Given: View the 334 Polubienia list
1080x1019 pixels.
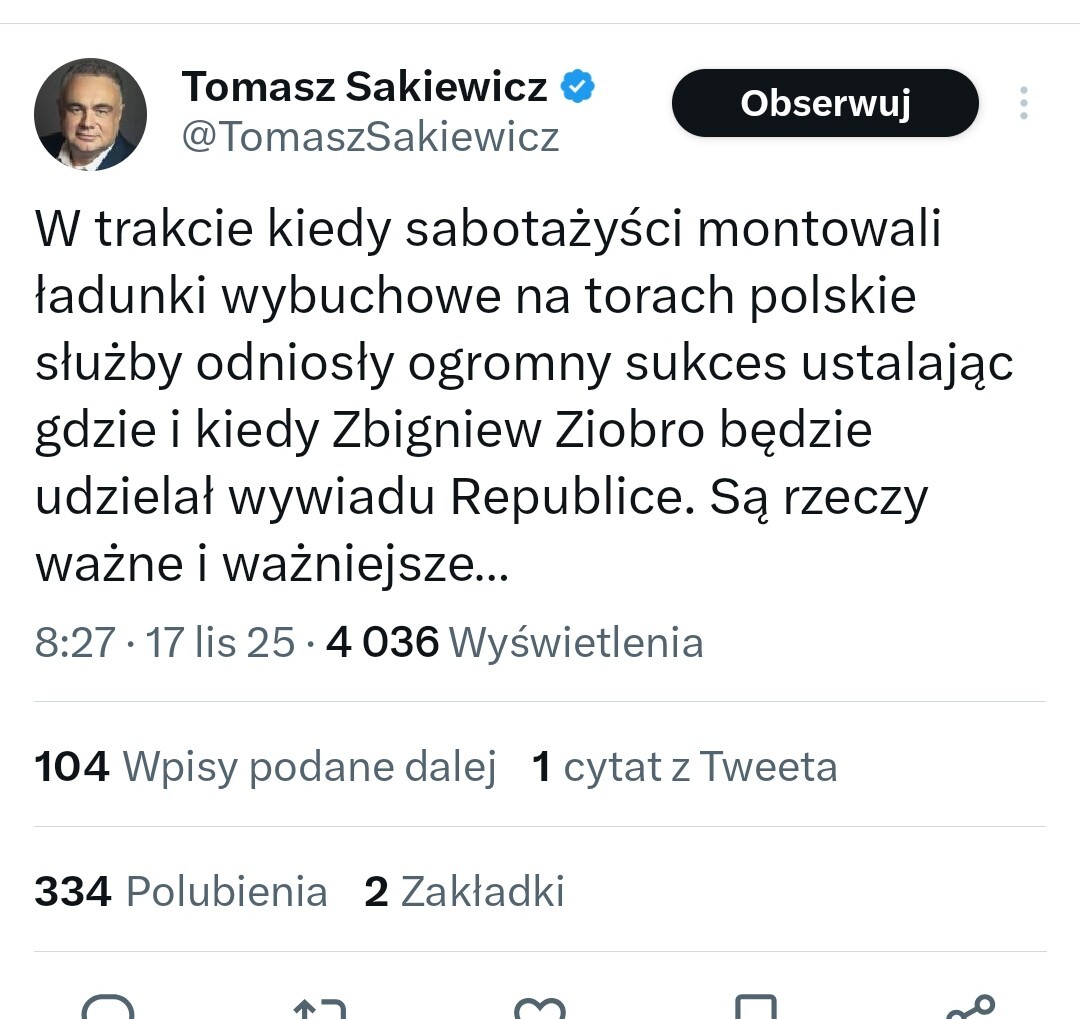Looking at the screenshot, I should pos(181,891).
